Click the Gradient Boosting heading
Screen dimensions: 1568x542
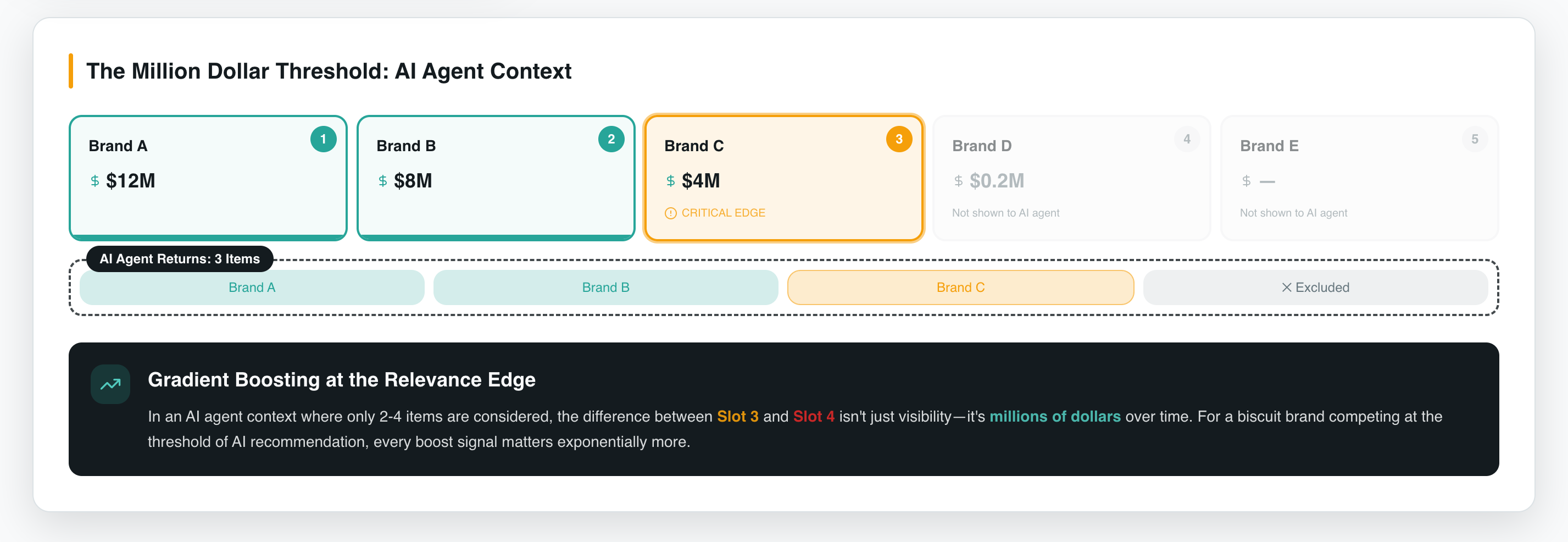(x=342, y=379)
